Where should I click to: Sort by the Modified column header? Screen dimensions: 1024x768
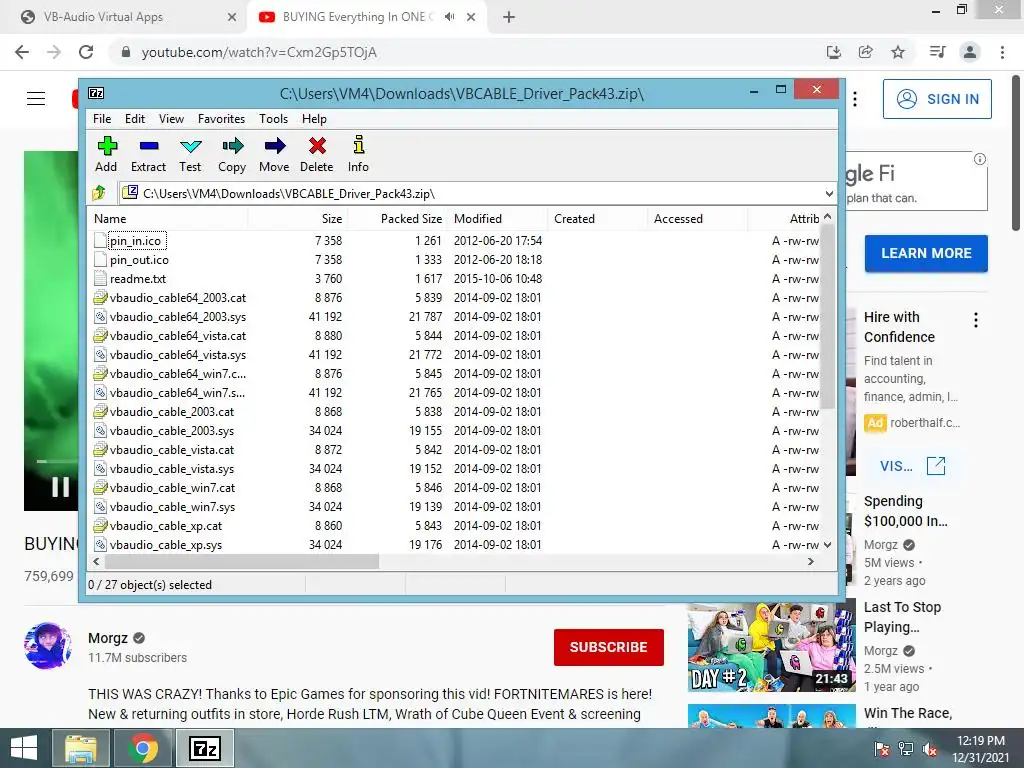[478, 219]
